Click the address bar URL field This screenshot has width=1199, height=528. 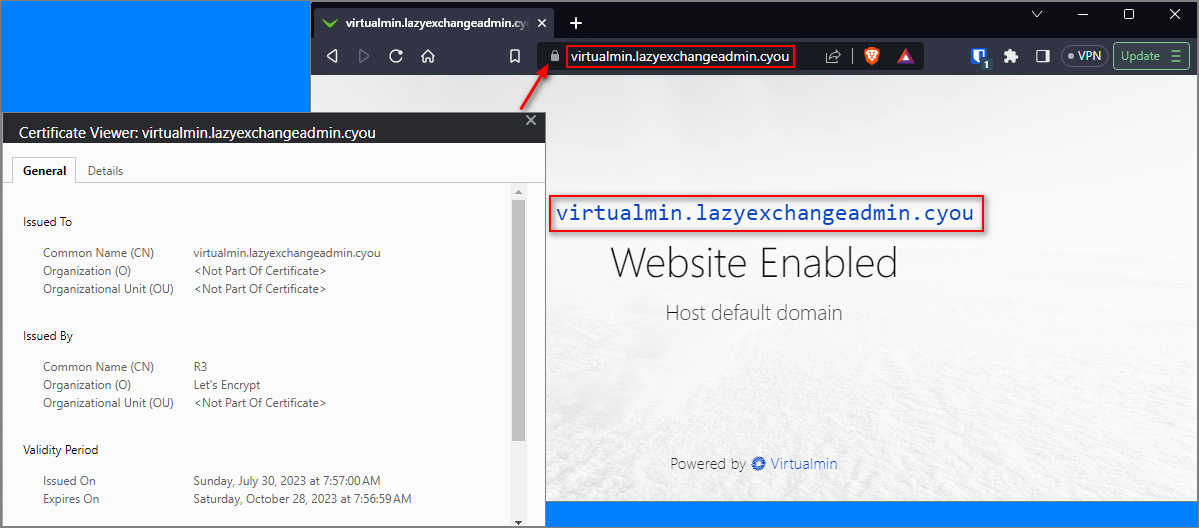coord(680,57)
